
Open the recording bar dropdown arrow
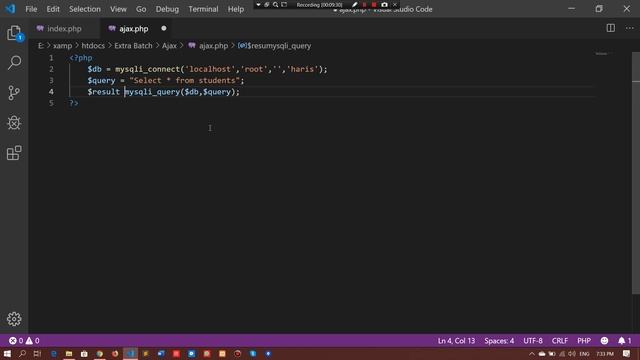click(x=258, y=5)
